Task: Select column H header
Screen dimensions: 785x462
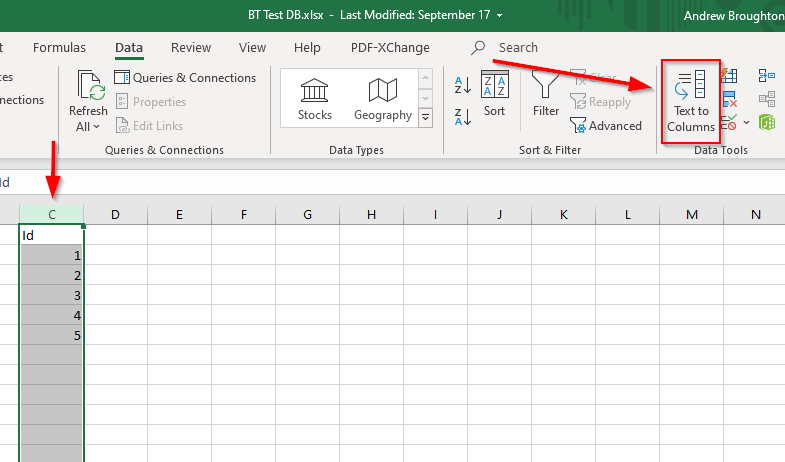Action: coord(372,215)
